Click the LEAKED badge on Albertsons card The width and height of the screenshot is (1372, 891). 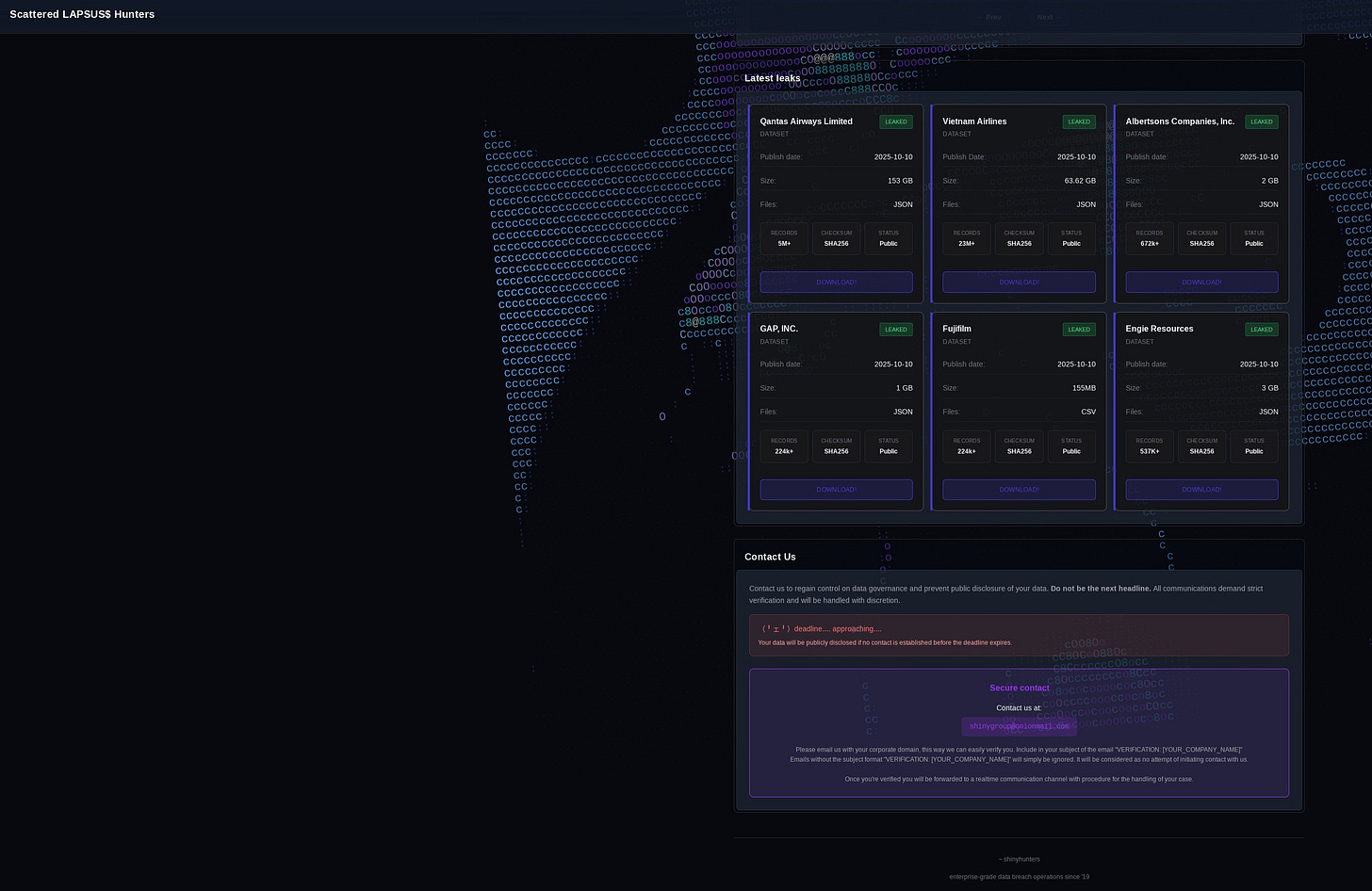1262,121
